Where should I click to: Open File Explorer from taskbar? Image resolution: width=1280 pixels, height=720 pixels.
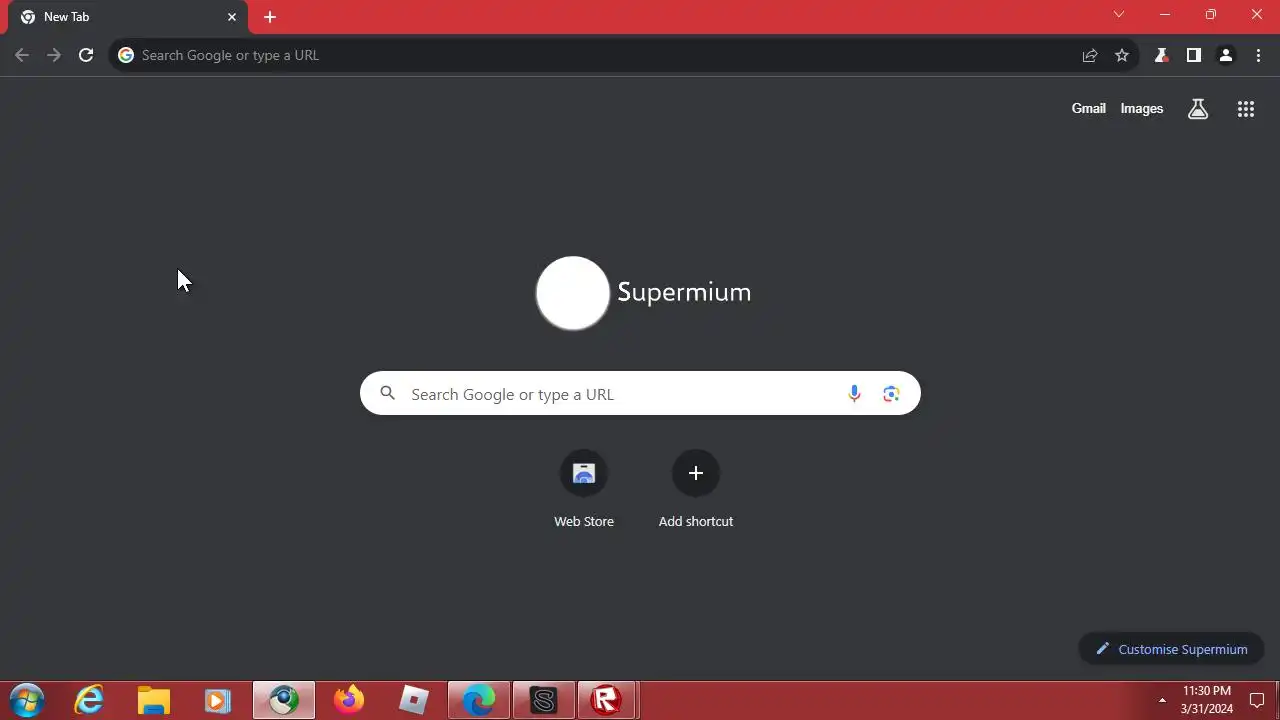point(154,700)
